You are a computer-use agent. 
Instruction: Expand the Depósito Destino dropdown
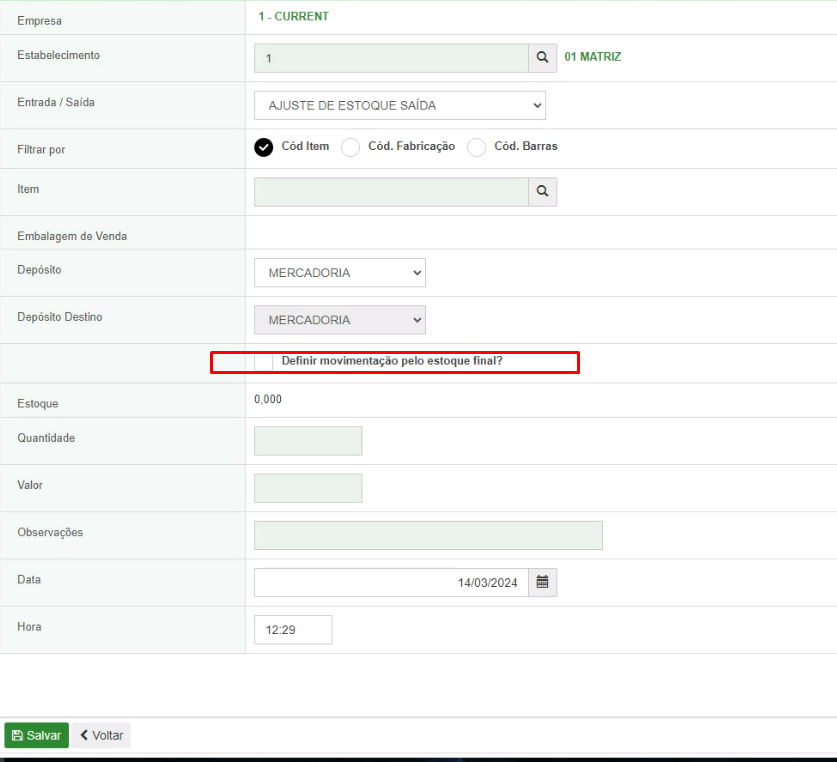340,320
